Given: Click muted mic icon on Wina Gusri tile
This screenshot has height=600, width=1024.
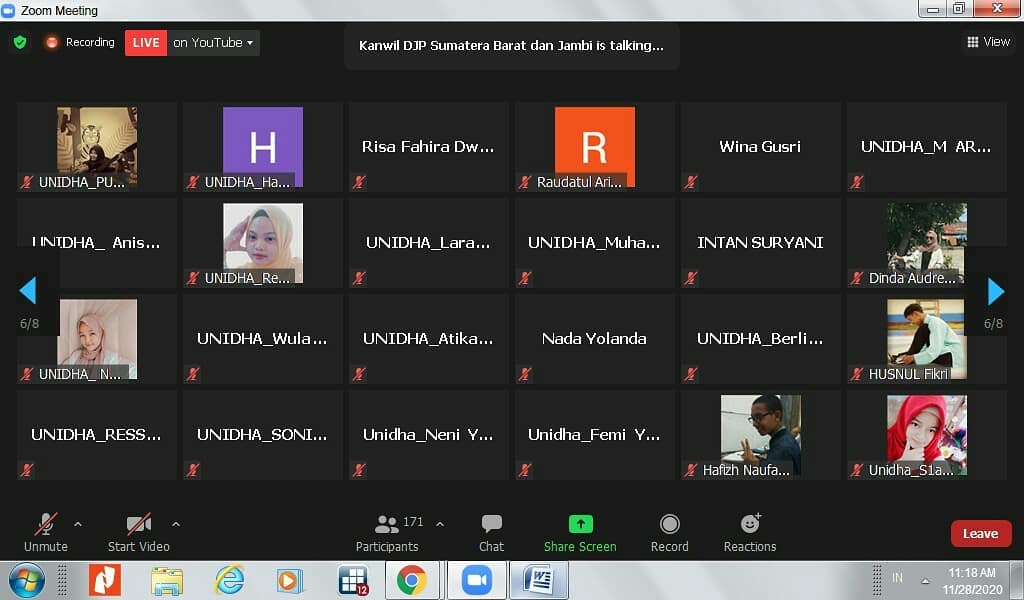Looking at the screenshot, I should [x=691, y=182].
